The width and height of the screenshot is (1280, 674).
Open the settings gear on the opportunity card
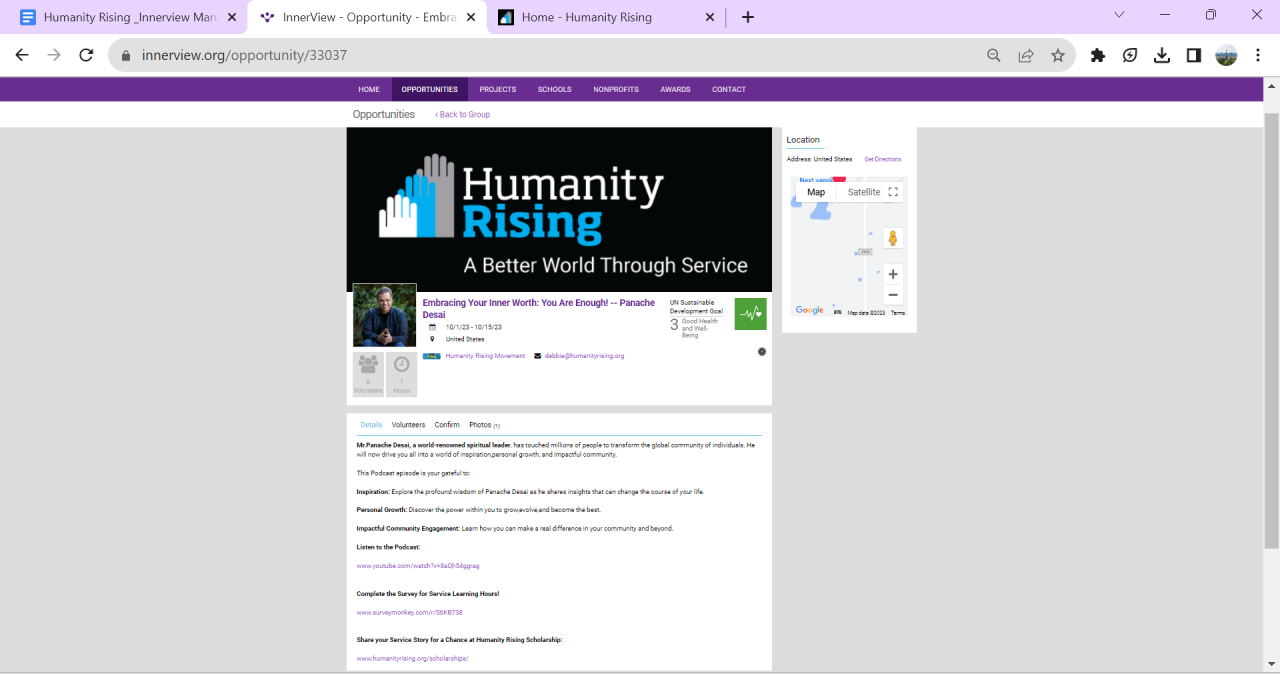click(762, 352)
